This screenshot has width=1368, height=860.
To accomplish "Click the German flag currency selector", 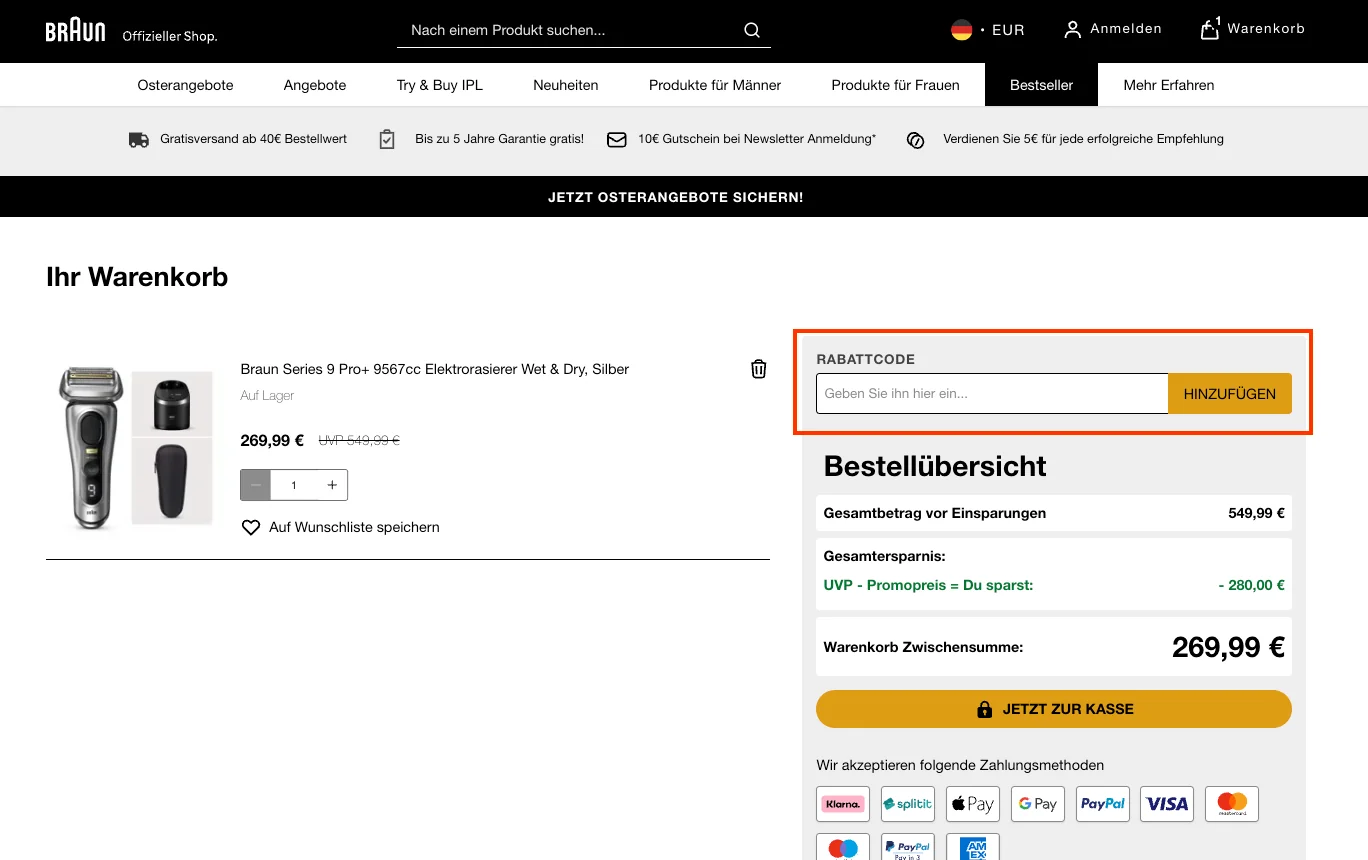I will point(961,30).
